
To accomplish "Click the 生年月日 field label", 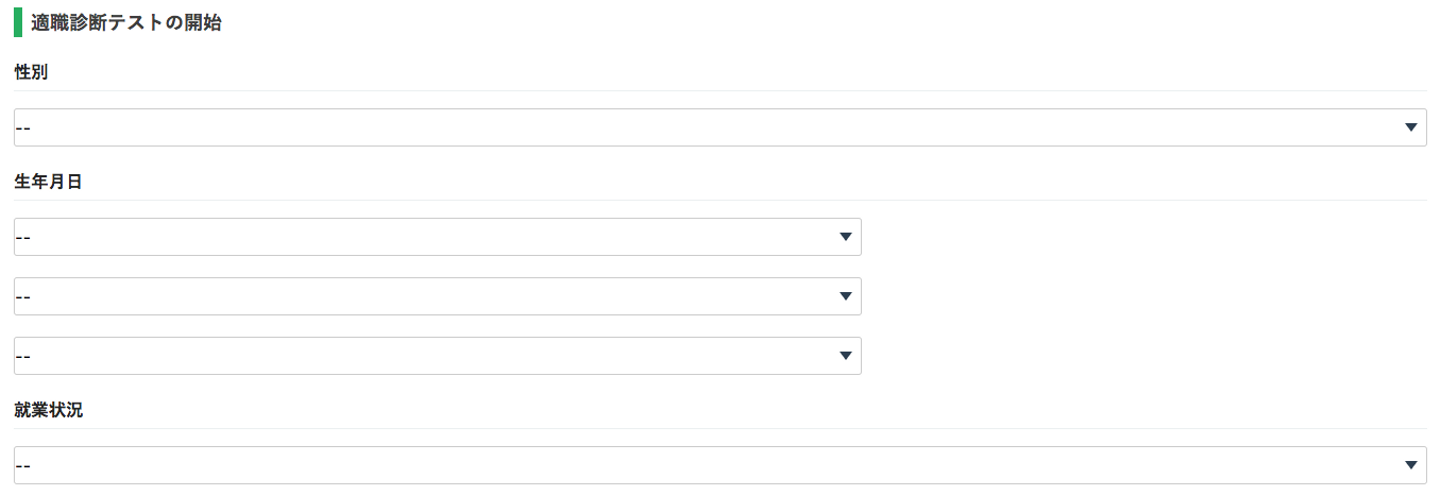I will [x=48, y=182].
